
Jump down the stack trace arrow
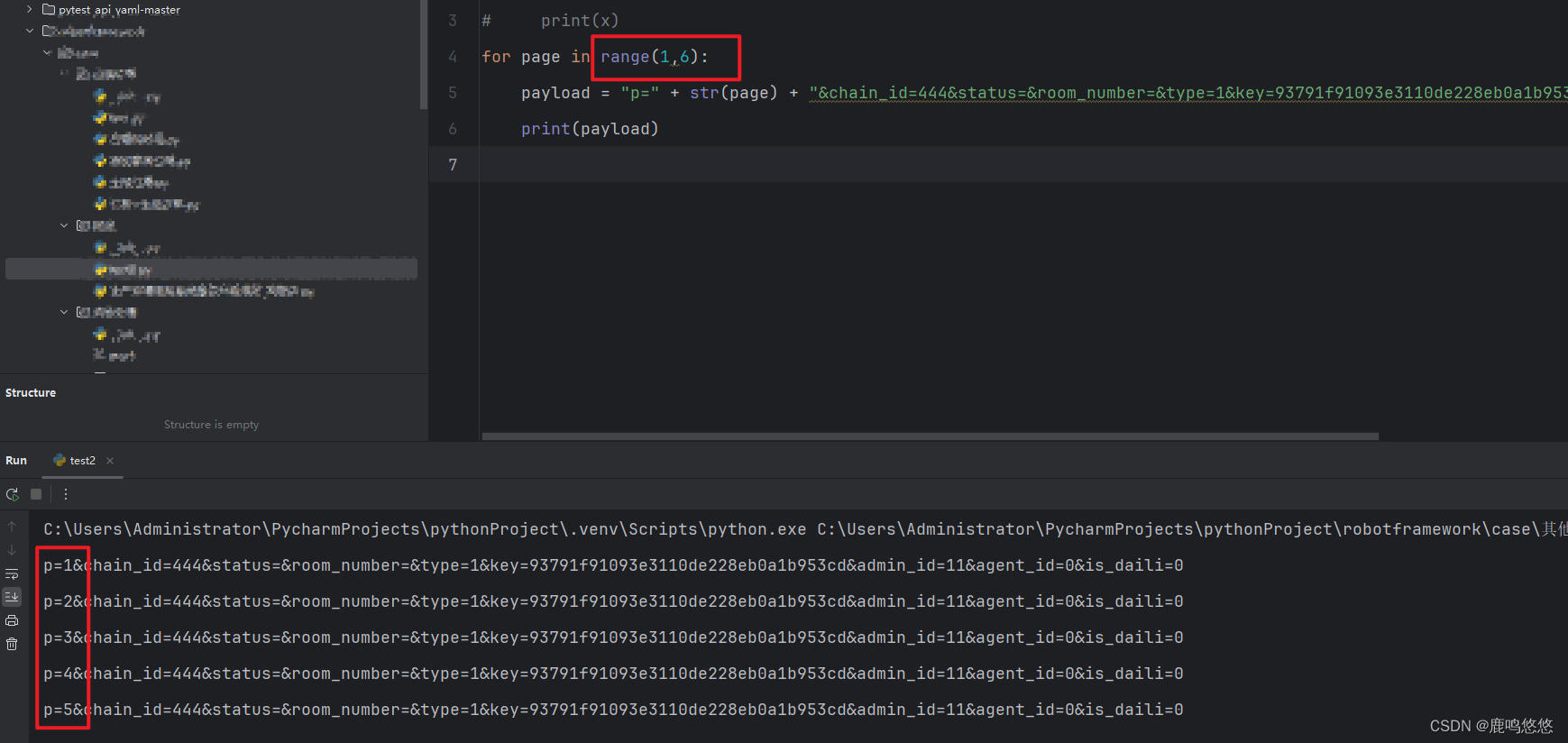pos(12,550)
